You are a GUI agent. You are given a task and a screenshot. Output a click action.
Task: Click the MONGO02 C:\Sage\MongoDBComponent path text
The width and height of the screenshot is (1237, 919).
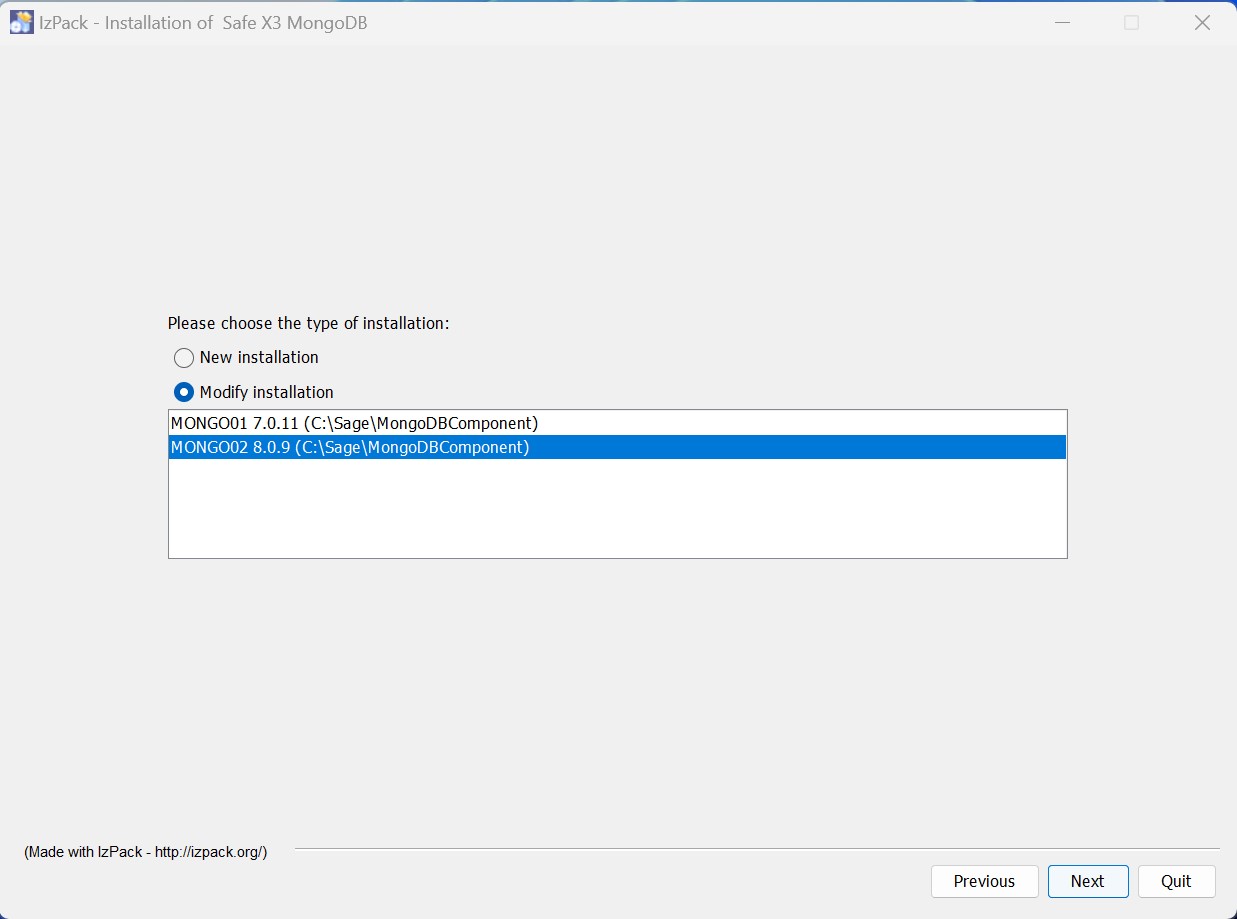[x=412, y=448]
